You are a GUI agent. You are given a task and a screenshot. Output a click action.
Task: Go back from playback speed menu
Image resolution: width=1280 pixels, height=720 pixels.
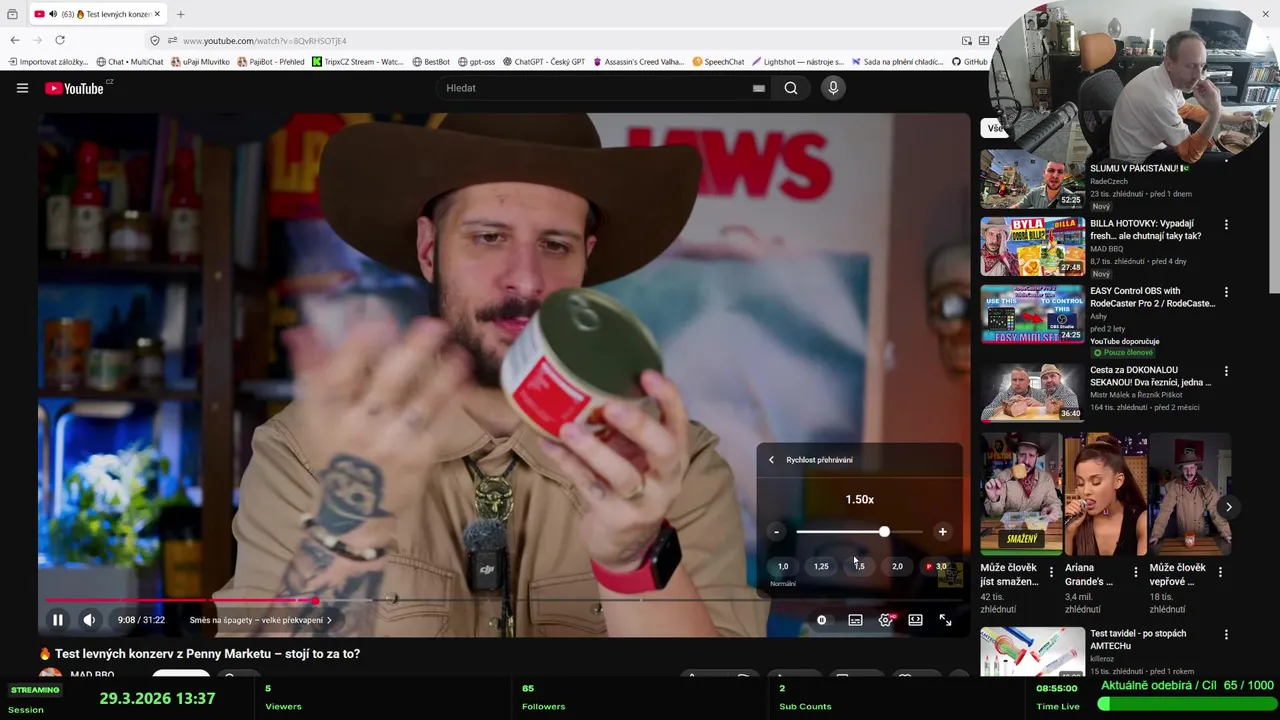(771, 460)
